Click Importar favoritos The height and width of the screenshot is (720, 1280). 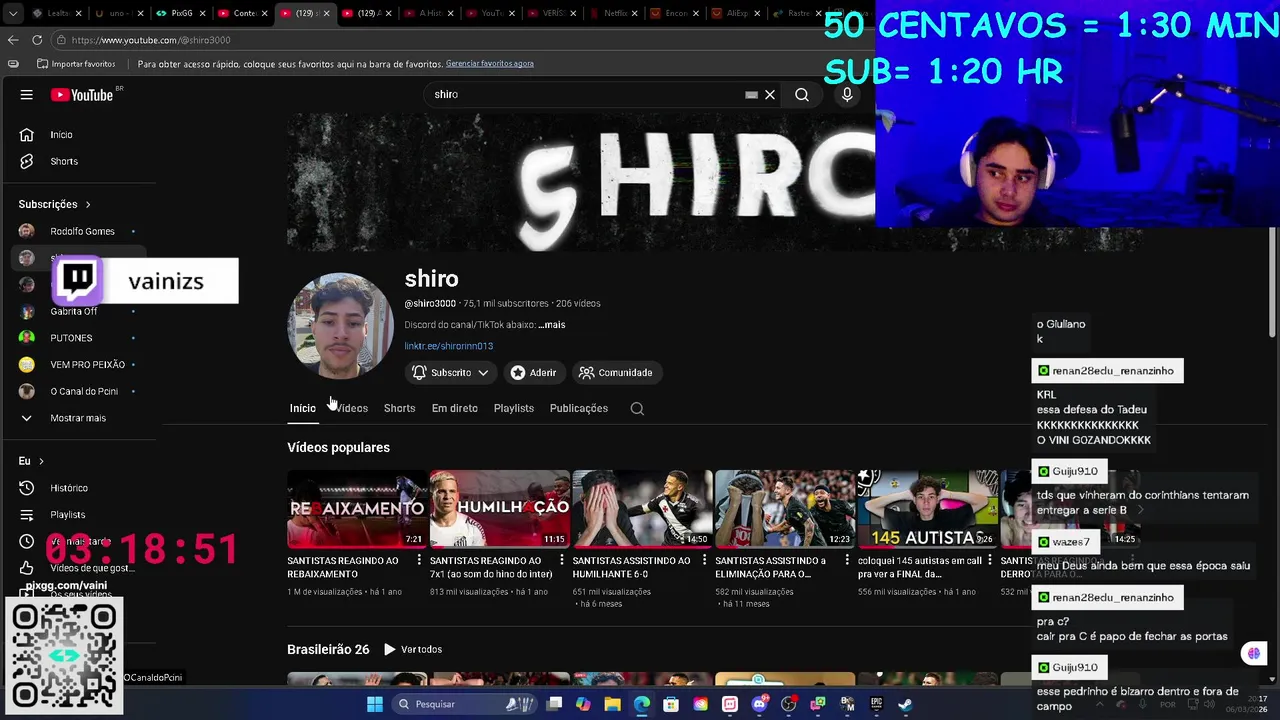(x=76, y=64)
